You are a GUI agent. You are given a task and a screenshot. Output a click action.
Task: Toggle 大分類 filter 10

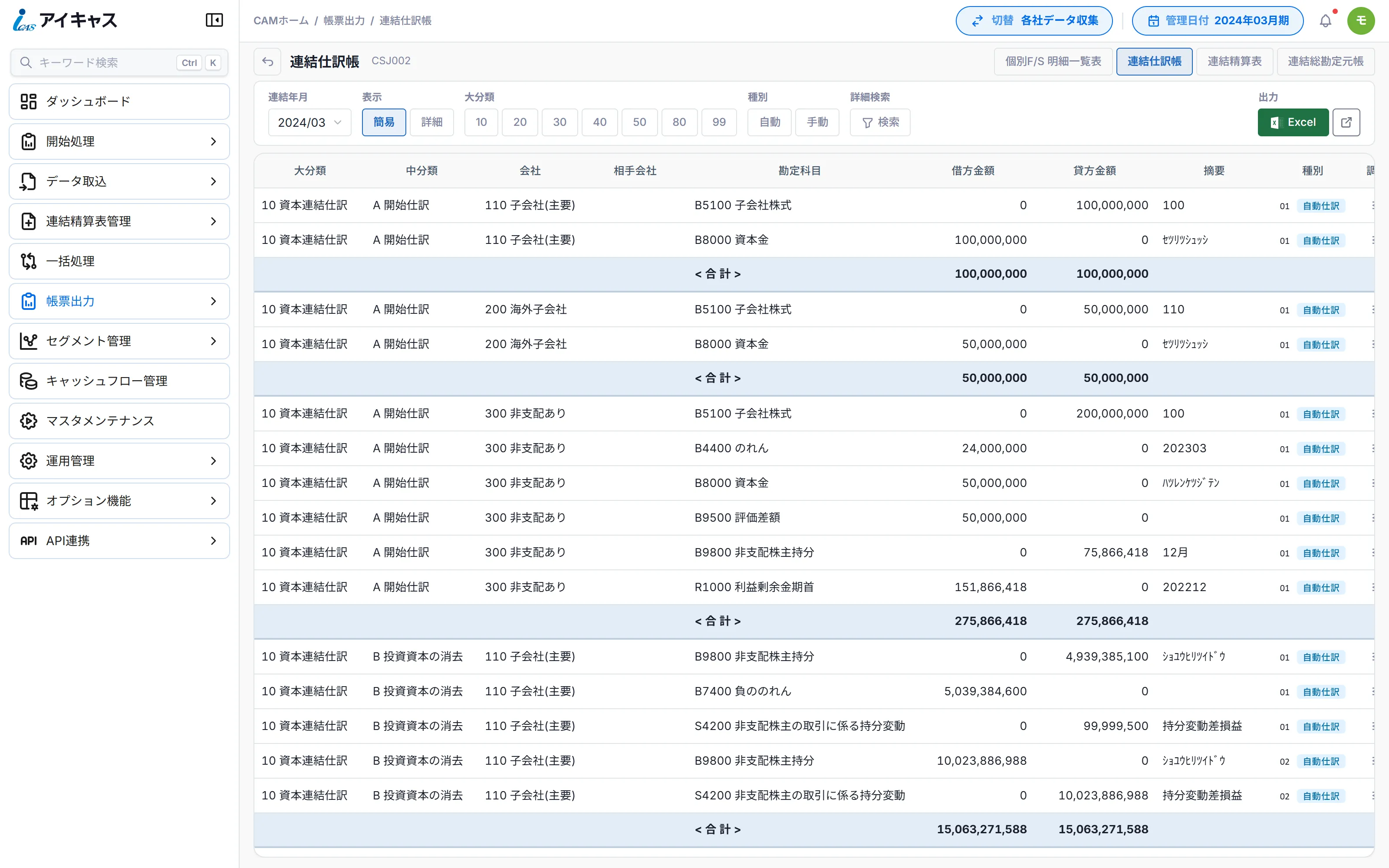(x=481, y=122)
